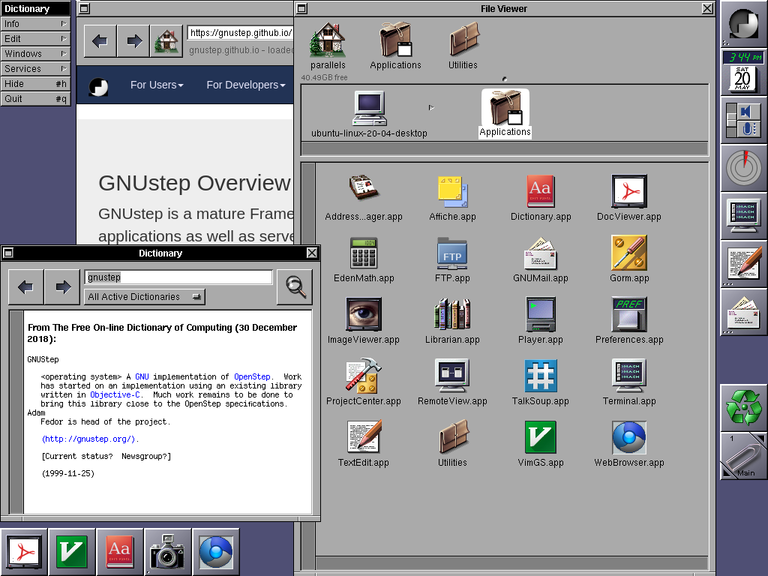768x576 pixels.
Task: Follow the blue GNU link in definition
Action: 142,377
